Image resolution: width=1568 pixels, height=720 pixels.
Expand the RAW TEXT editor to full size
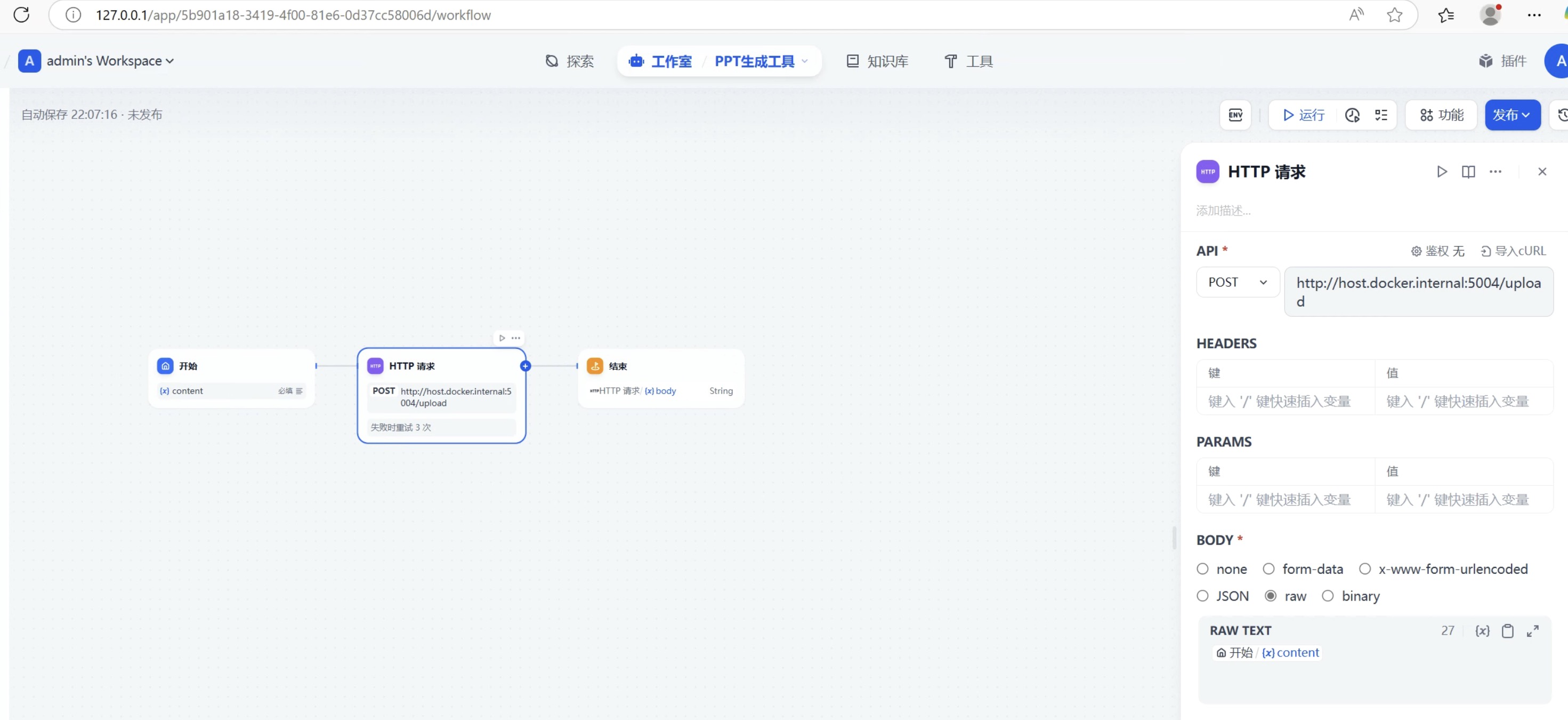[x=1532, y=630]
